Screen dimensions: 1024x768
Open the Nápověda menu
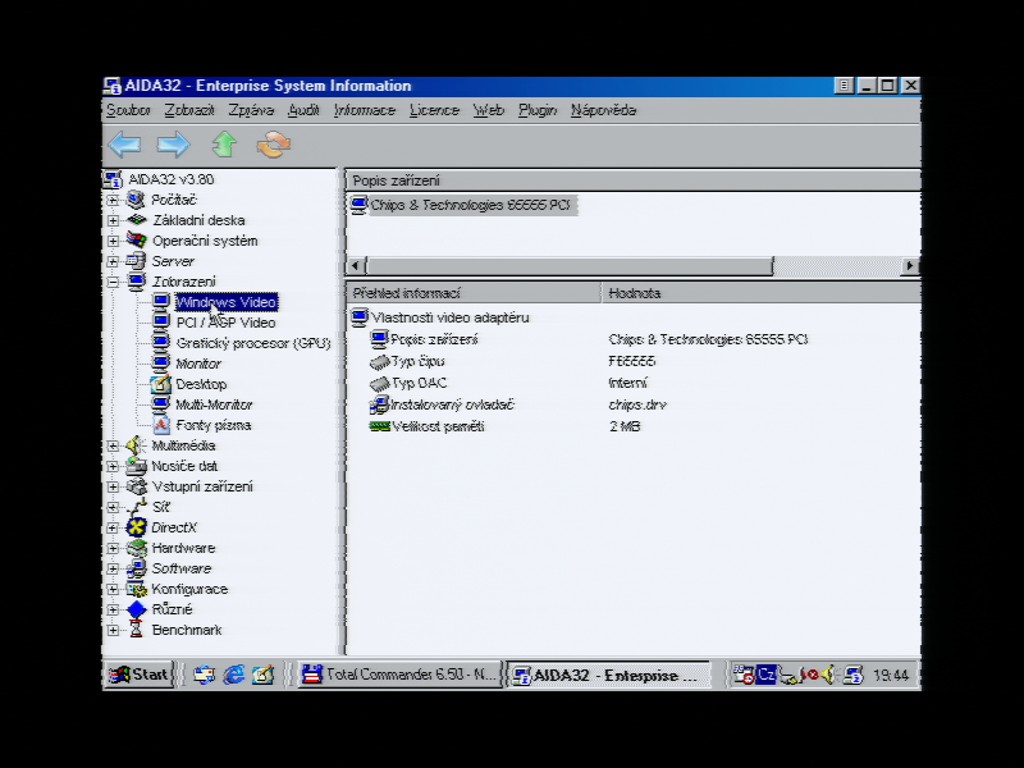[x=603, y=110]
